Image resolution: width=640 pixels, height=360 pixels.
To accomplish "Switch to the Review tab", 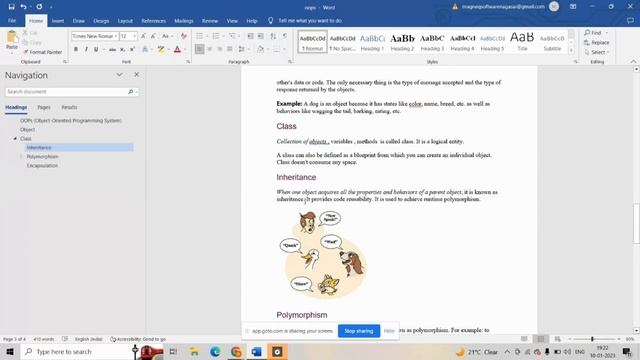I will pos(210,20).
